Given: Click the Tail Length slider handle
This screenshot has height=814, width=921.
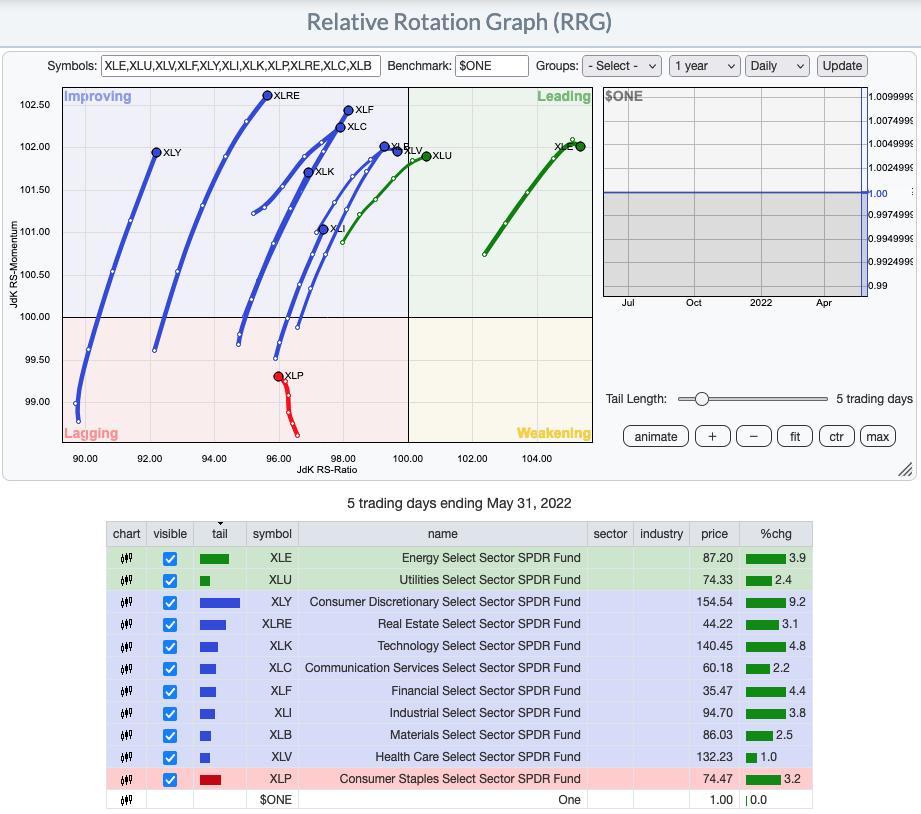Looking at the screenshot, I should tap(701, 399).
